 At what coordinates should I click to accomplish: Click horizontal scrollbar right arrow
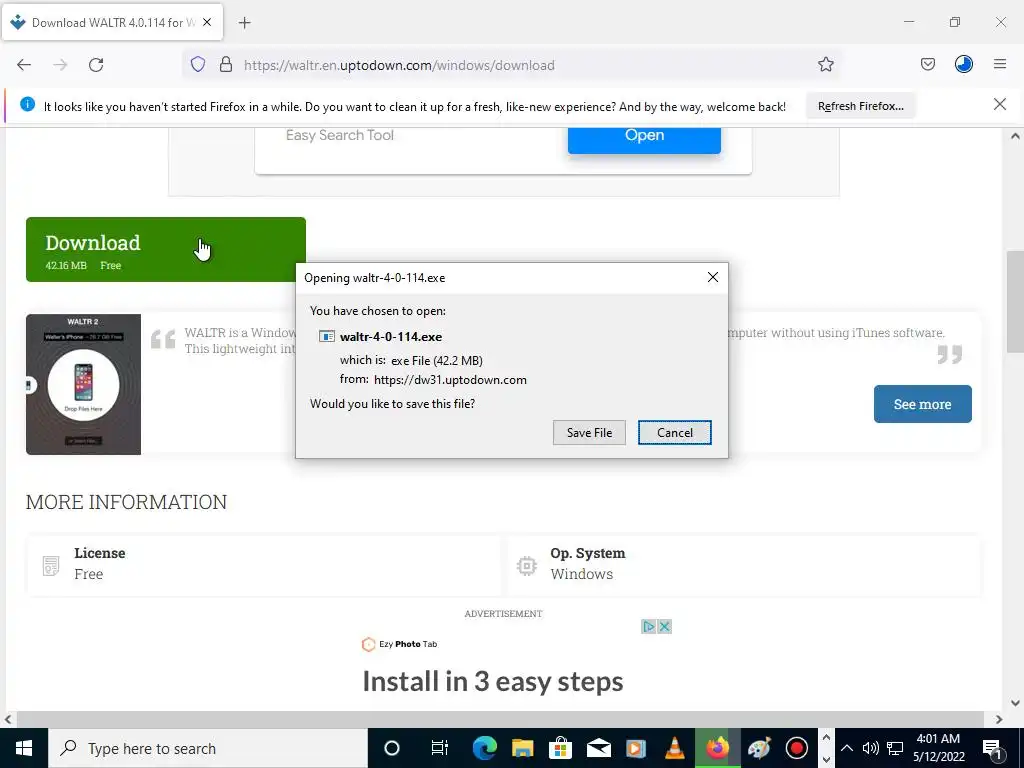999,719
